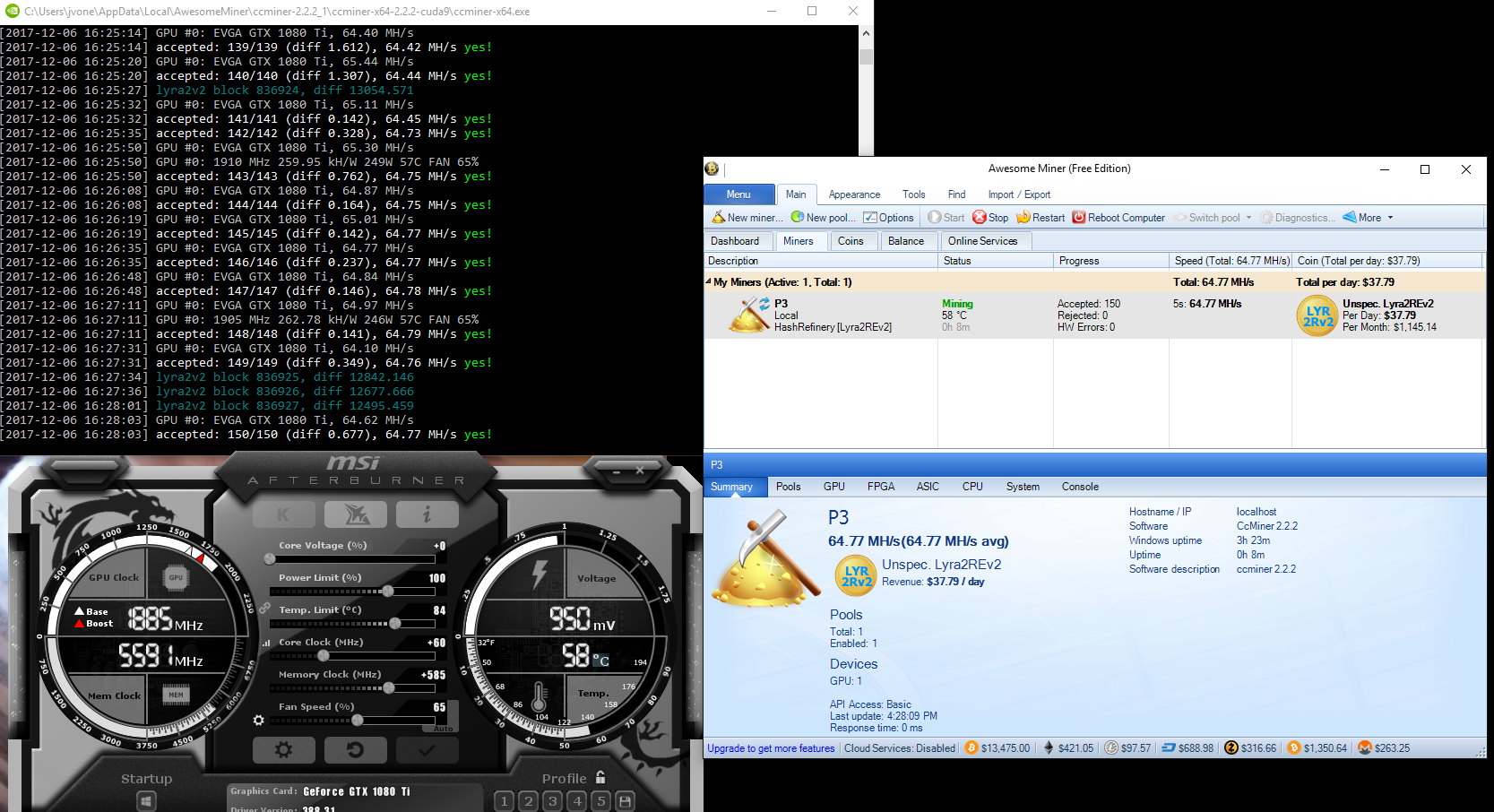Click the Kombustor K button in Afterburner
This screenshot has width=1494, height=812.
(x=284, y=514)
